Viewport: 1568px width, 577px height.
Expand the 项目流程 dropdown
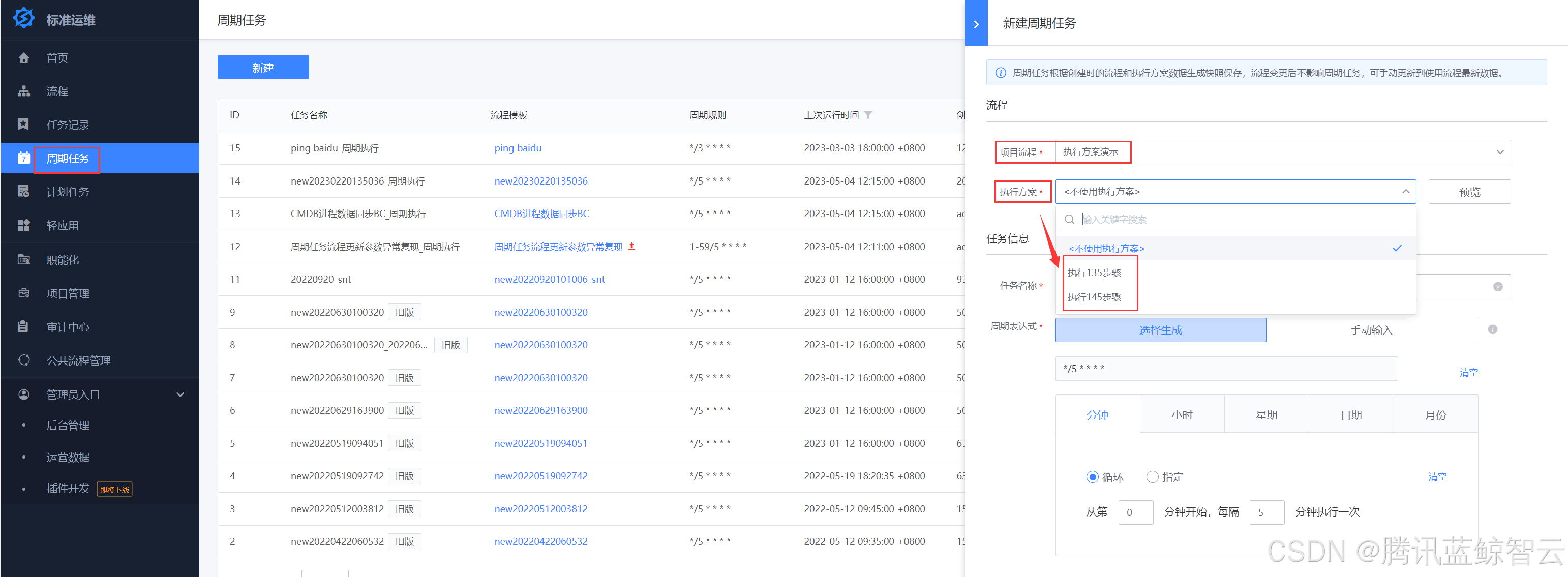point(1500,152)
